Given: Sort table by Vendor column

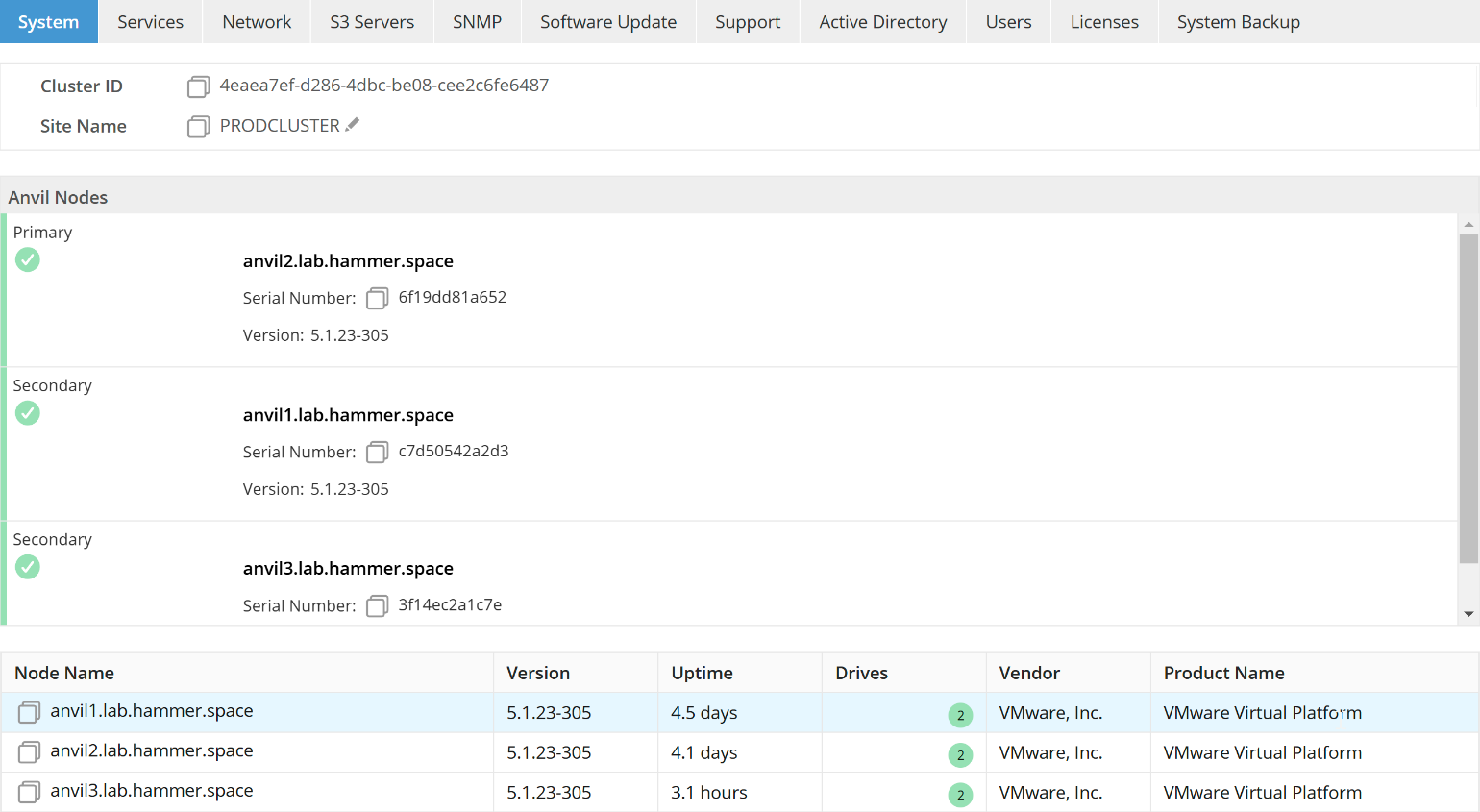Looking at the screenshot, I should (x=1069, y=673).
